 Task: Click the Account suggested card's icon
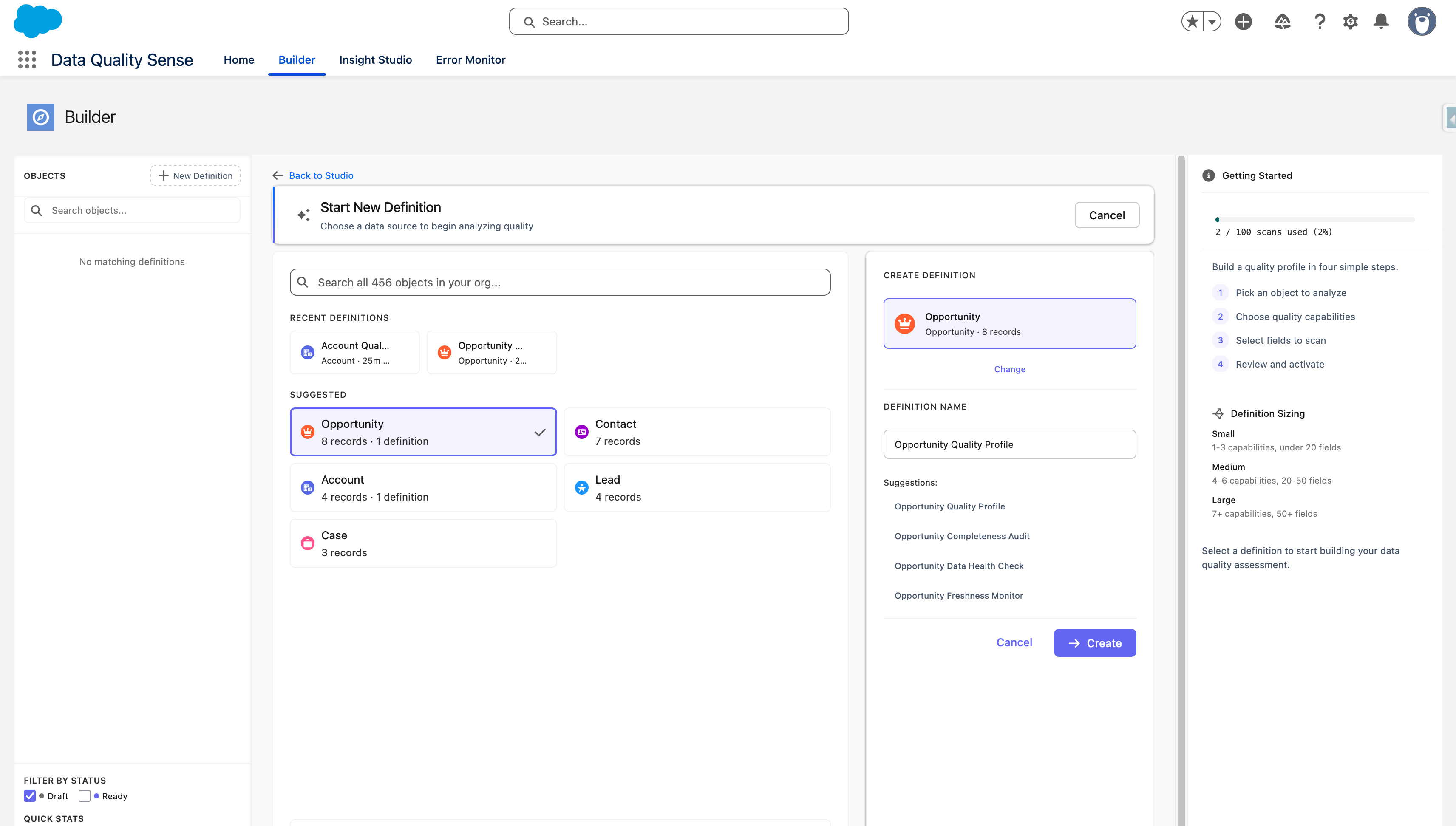coord(308,488)
